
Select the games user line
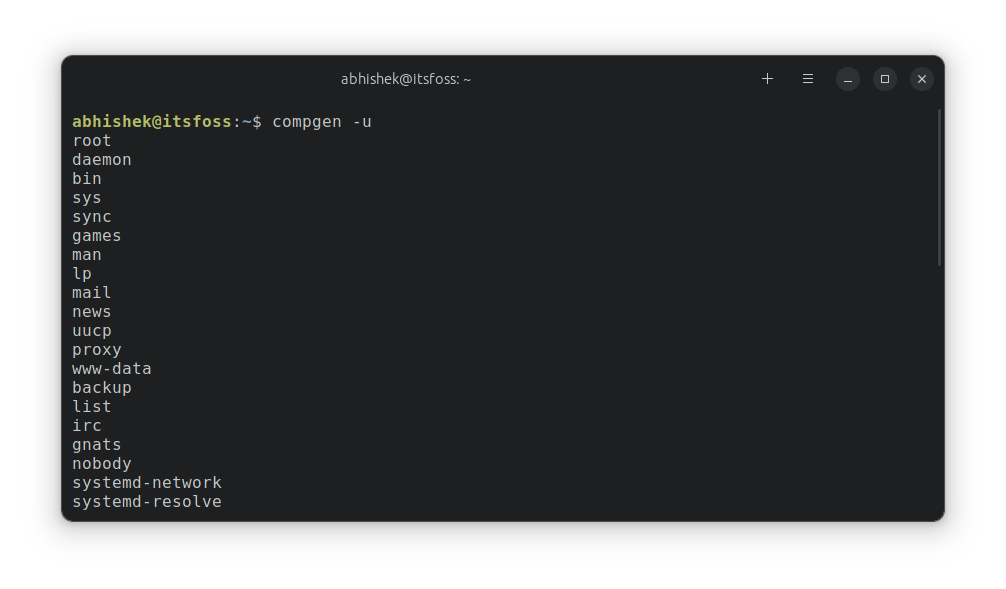96,235
